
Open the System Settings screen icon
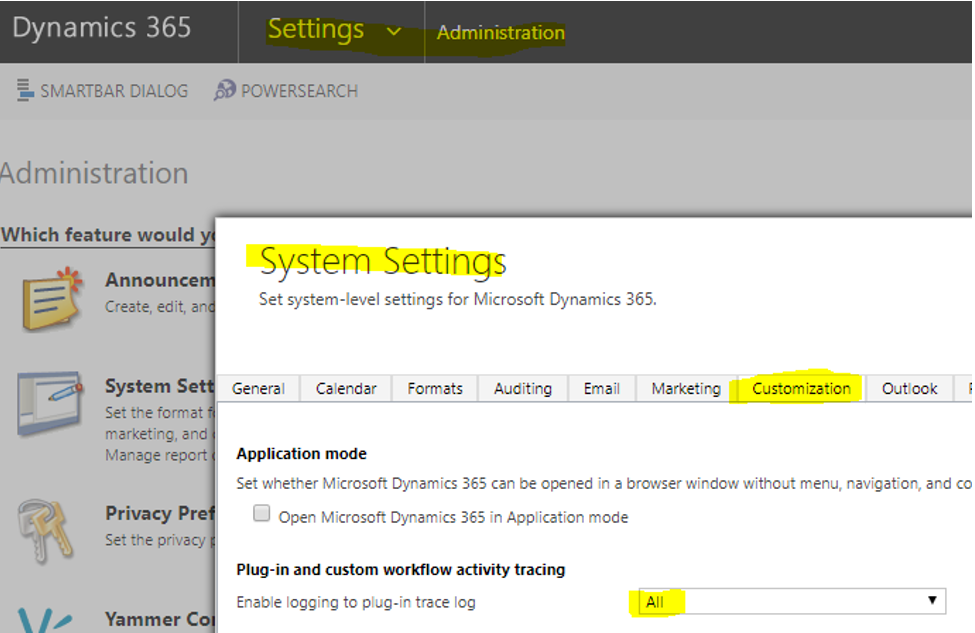click(x=50, y=403)
